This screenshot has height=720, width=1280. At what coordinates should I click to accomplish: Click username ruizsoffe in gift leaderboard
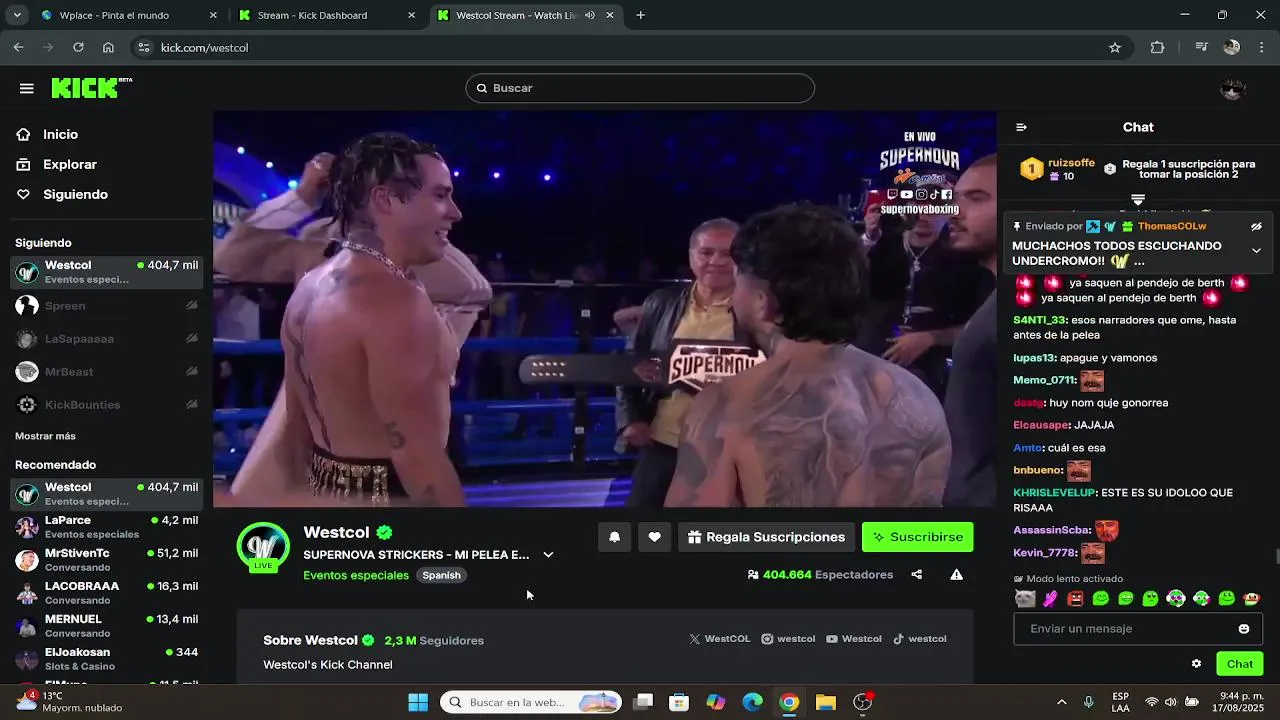(1071, 163)
